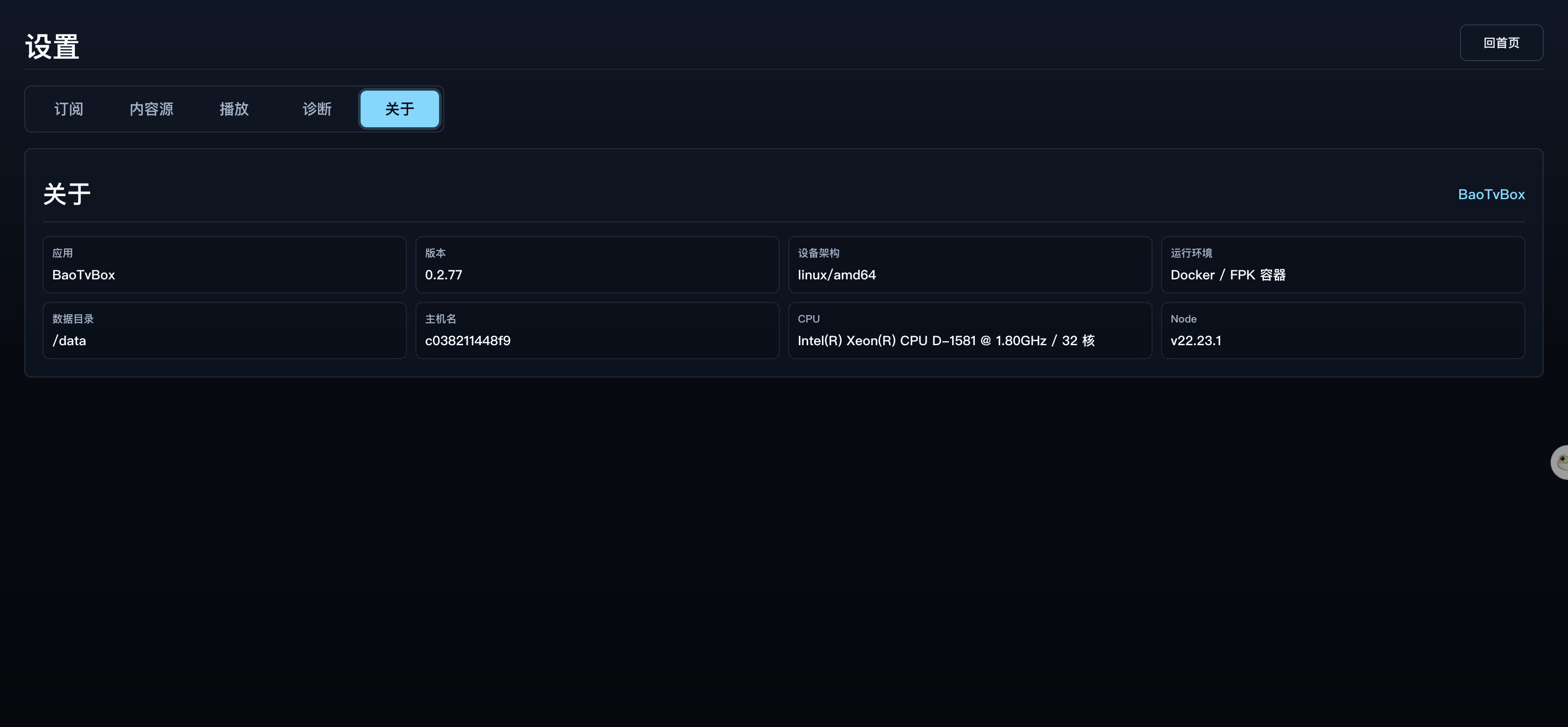
Task: Open the 内容源 tab
Action: (x=152, y=109)
